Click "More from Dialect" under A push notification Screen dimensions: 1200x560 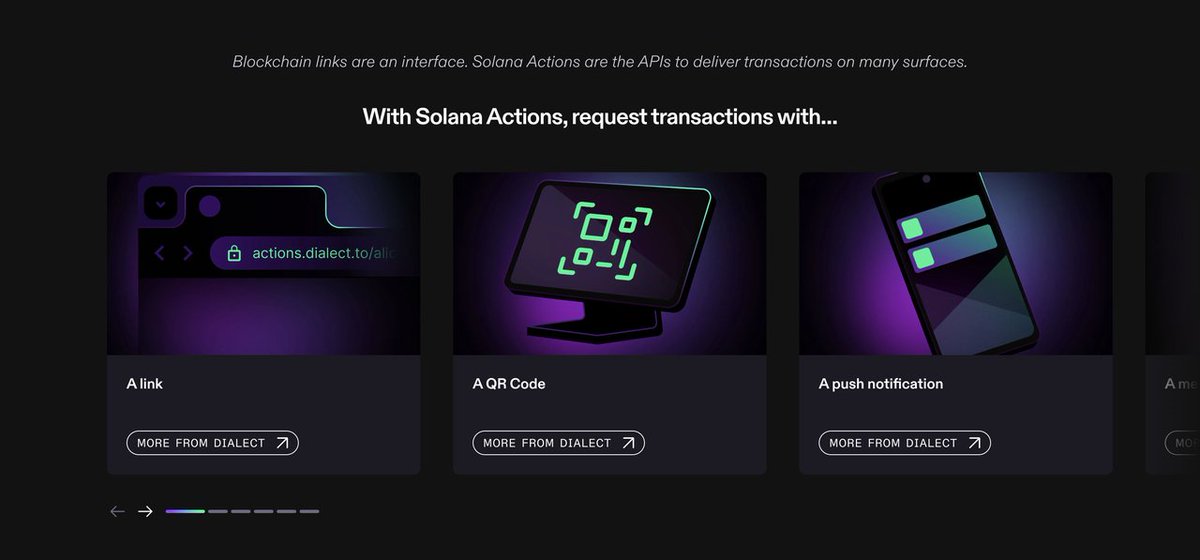(904, 443)
